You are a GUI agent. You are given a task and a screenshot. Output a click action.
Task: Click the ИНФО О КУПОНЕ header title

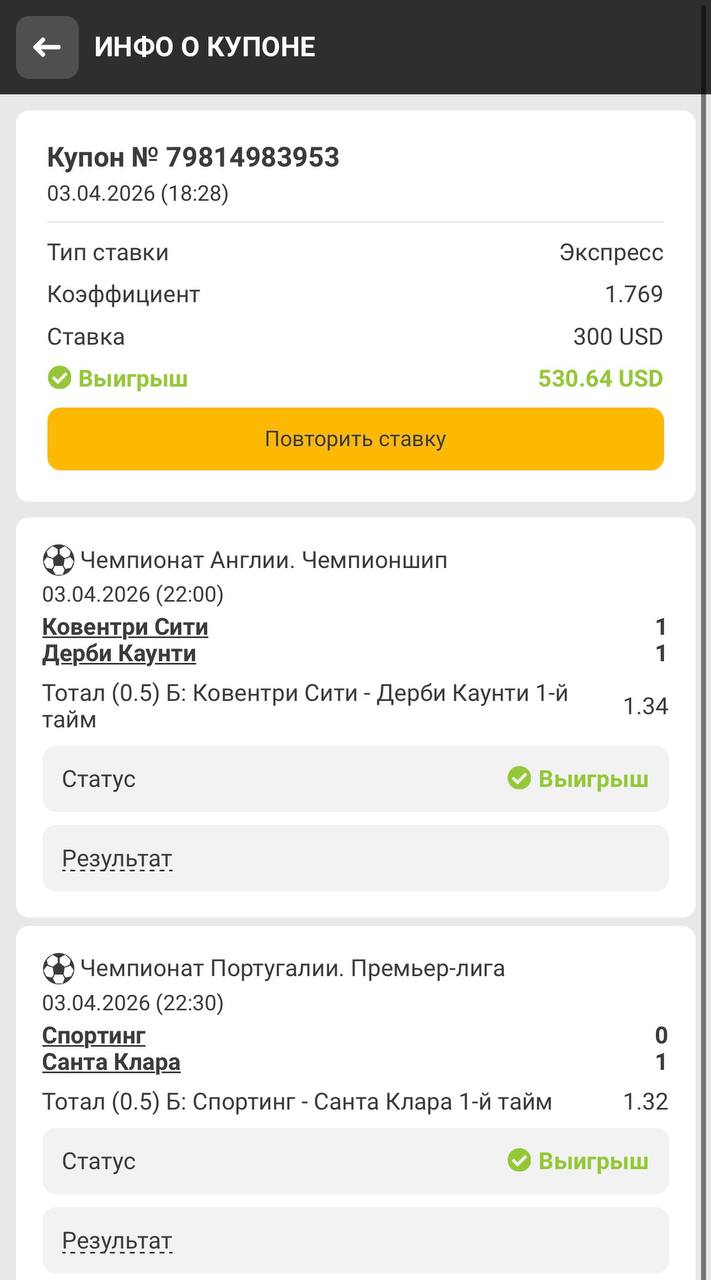205,47
